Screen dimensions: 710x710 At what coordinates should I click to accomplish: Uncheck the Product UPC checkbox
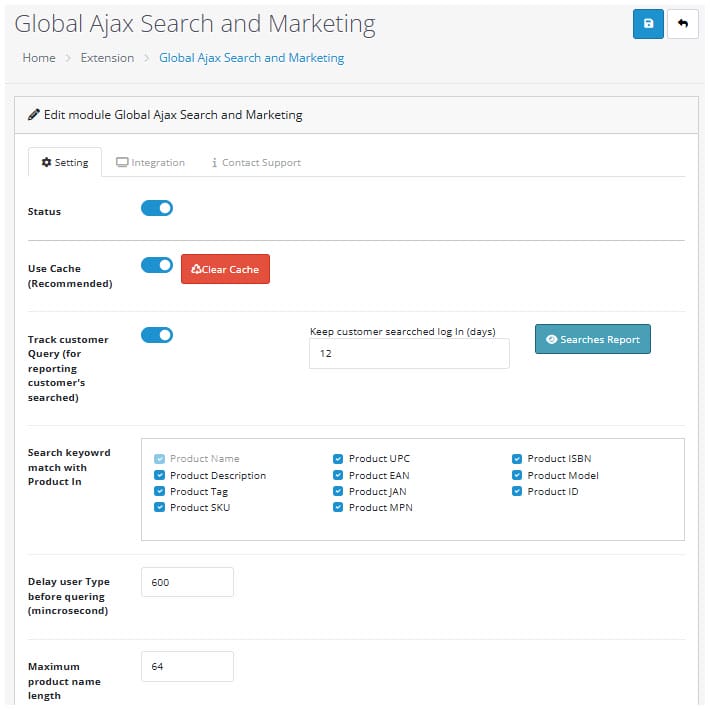click(338, 459)
